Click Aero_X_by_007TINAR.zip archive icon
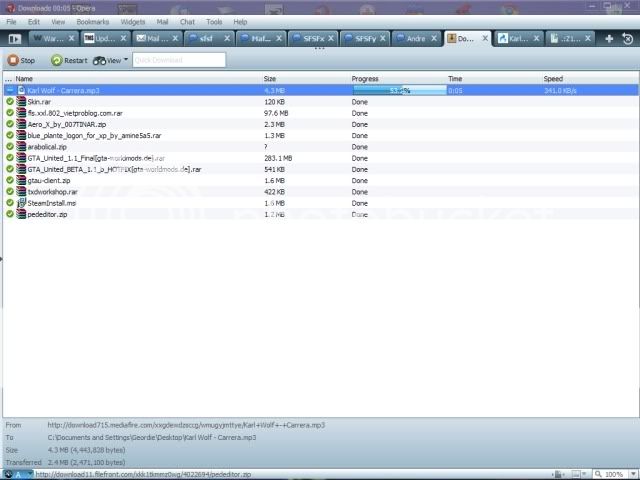The width and height of the screenshot is (640, 480). [x=21, y=124]
